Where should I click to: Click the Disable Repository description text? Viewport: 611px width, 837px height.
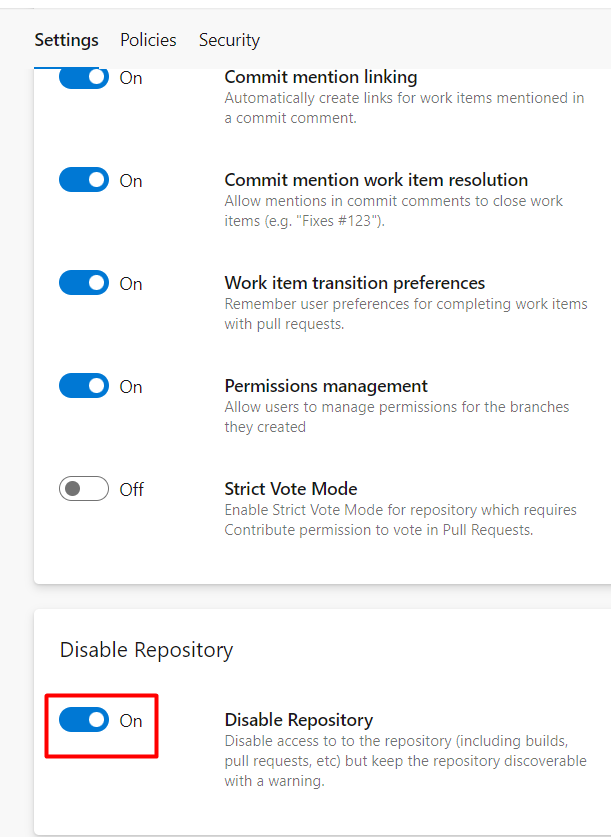pyautogui.click(x=406, y=761)
